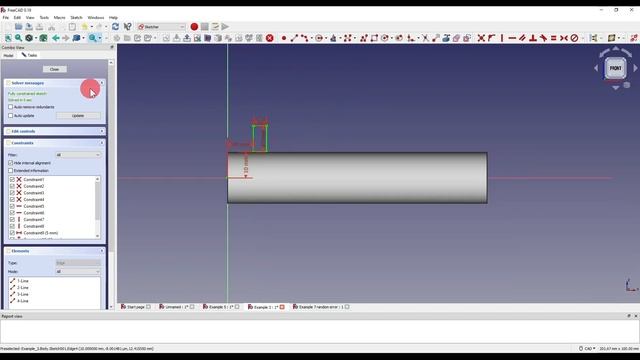Uncheck the Constraint7 checkbox

(12, 220)
